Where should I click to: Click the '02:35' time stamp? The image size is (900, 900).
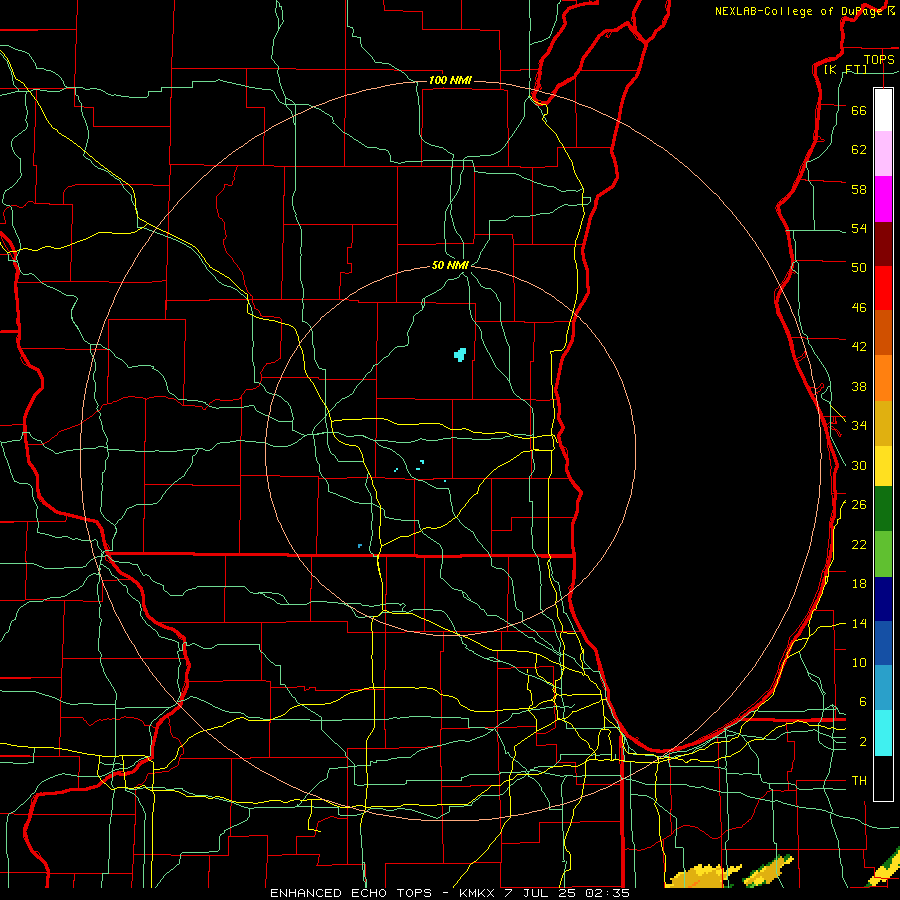coord(607,893)
